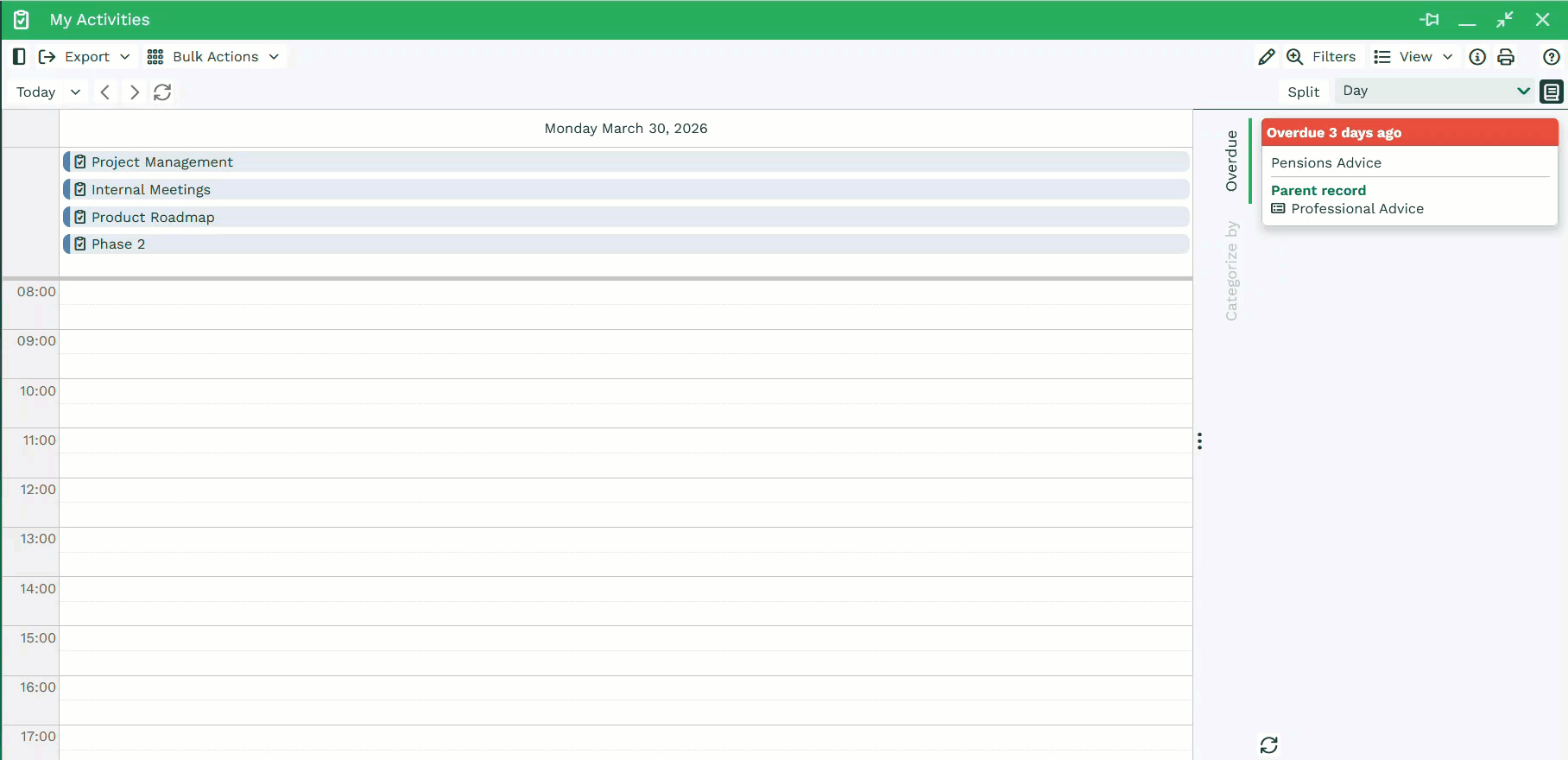The height and width of the screenshot is (760, 1568).
Task: Refresh the calendar view
Action: (162, 92)
